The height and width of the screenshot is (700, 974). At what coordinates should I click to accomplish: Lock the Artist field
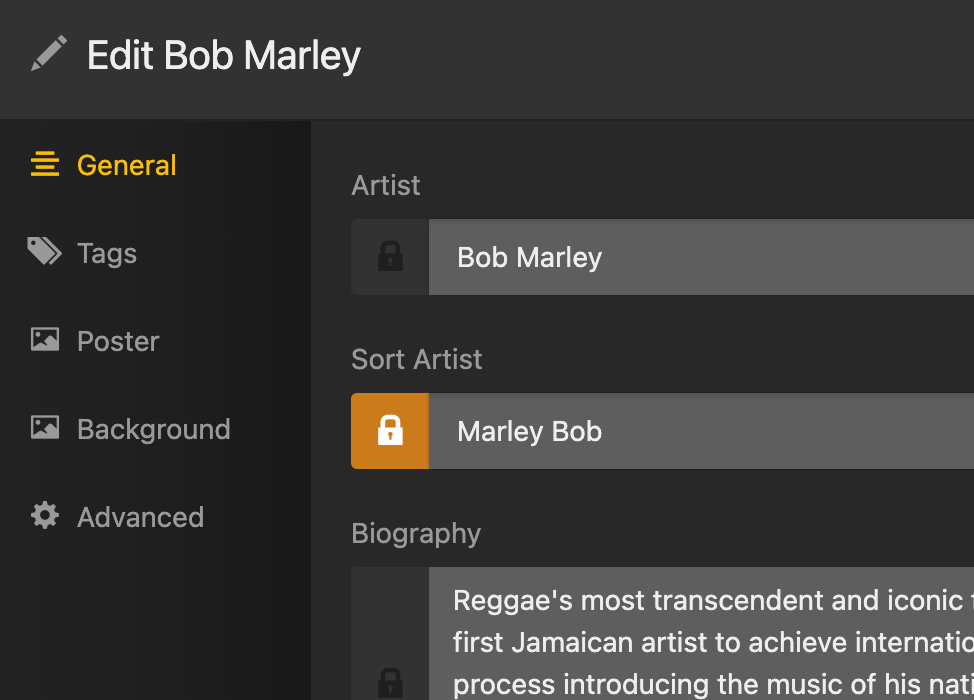tap(390, 257)
